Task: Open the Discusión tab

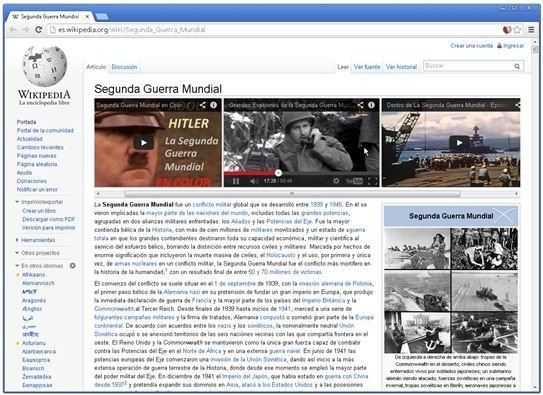Action: (124, 67)
